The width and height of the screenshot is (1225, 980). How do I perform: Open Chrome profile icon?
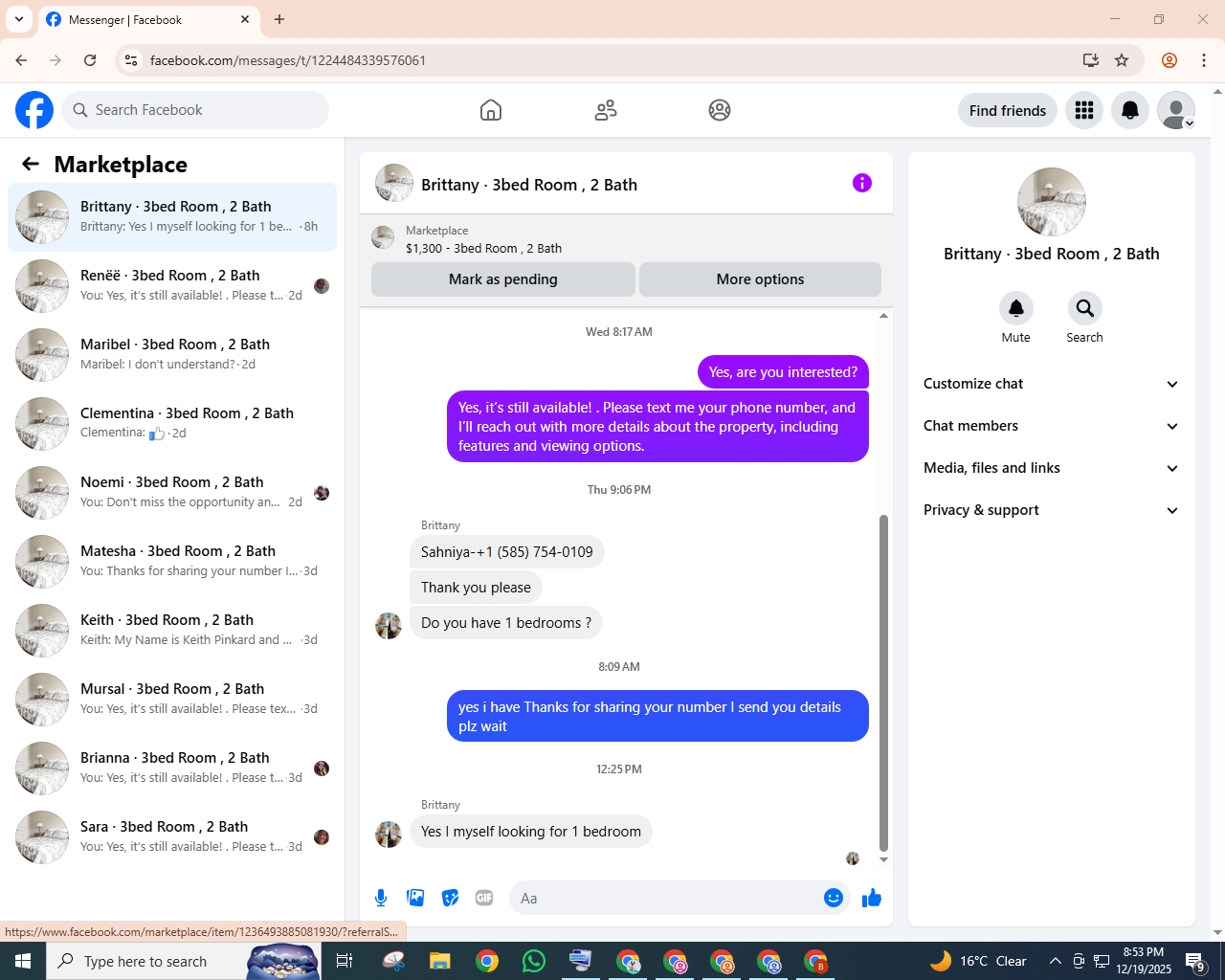[x=1169, y=60]
